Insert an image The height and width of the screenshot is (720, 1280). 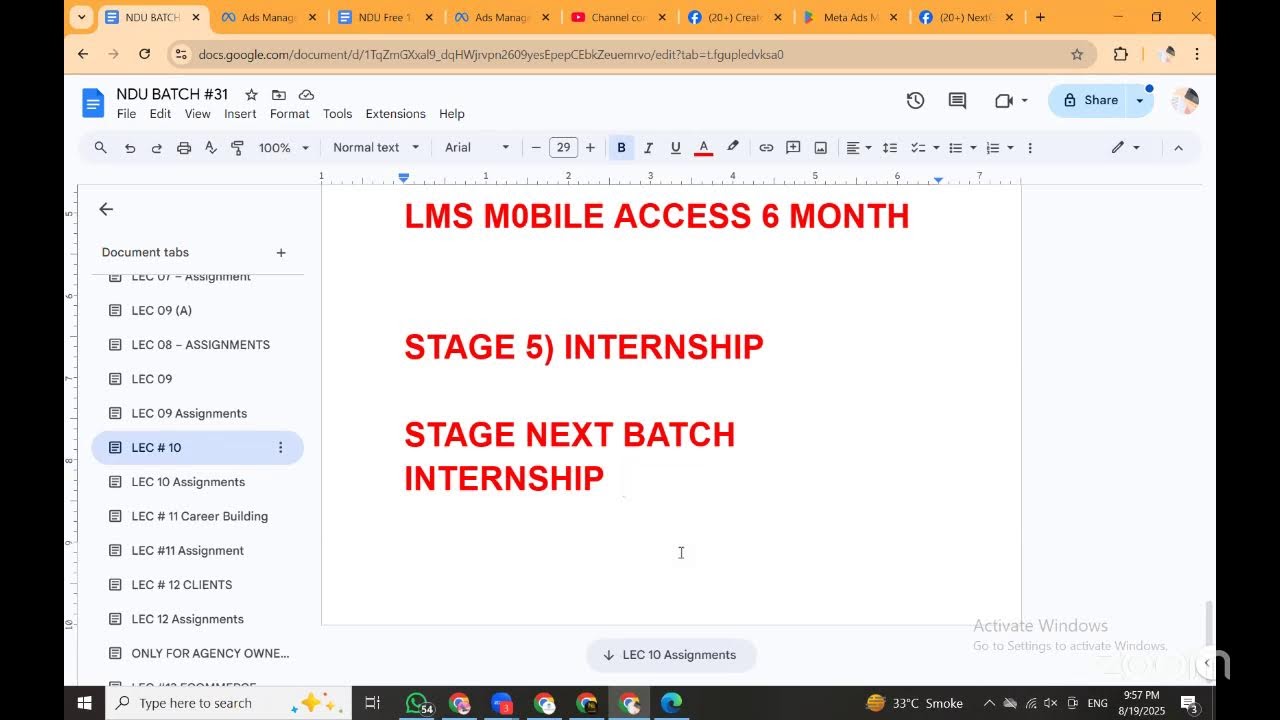click(x=821, y=148)
